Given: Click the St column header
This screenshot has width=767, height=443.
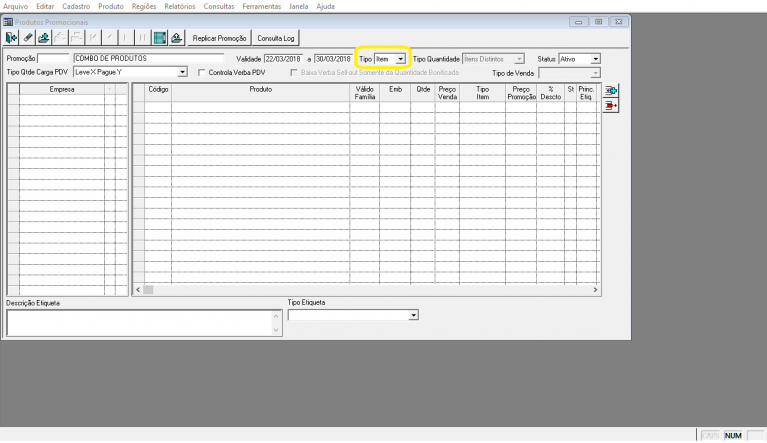Looking at the screenshot, I should click(x=570, y=93).
